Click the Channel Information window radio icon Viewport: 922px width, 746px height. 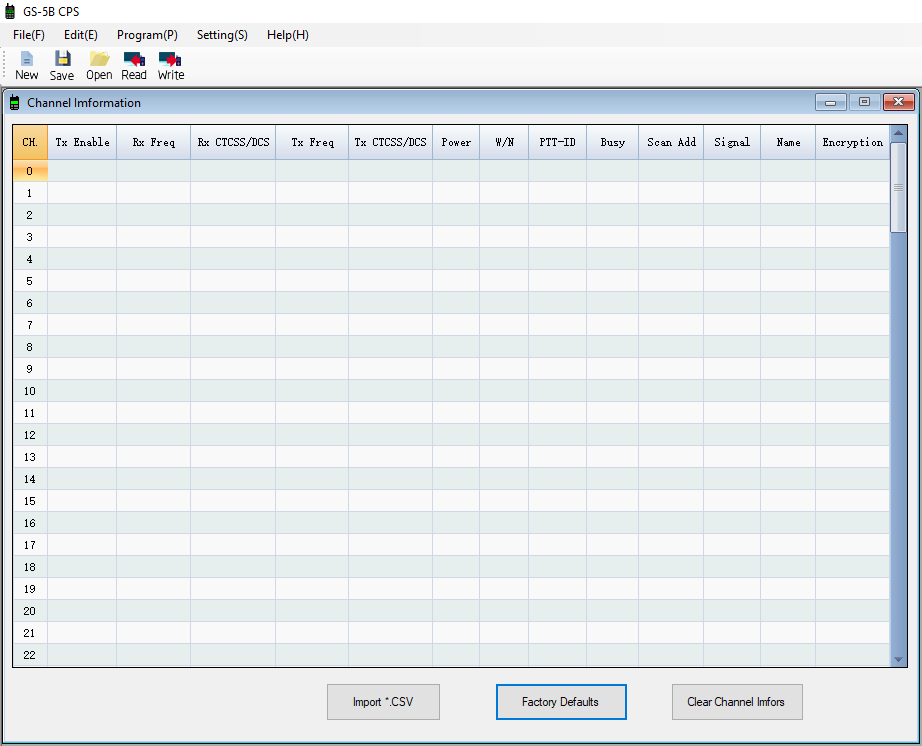[14, 103]
